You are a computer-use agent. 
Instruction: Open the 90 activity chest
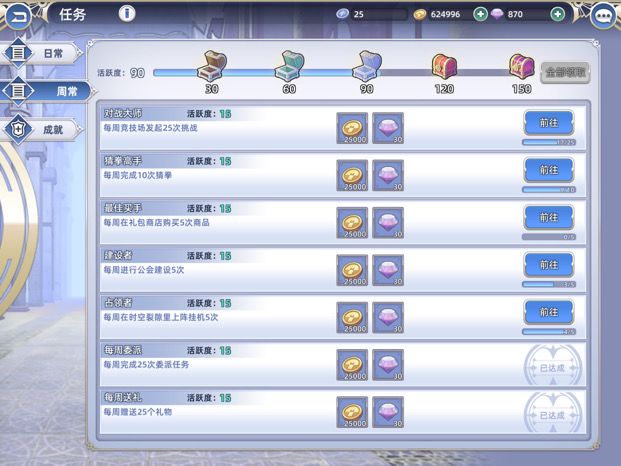coord(367,66)
